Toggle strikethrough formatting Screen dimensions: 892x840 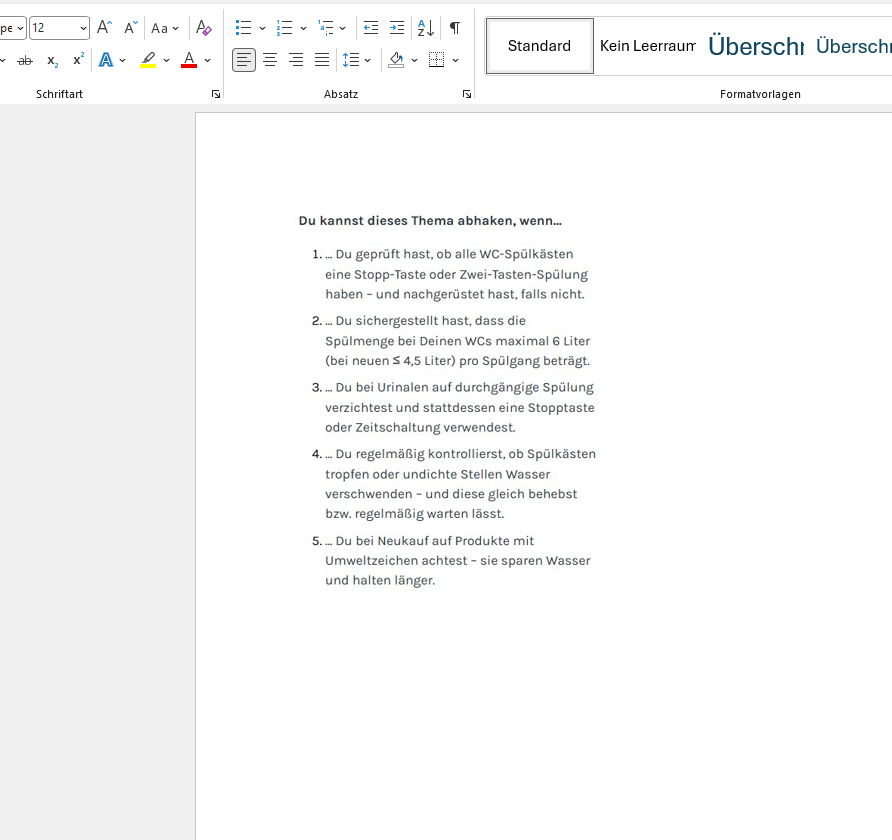click(25, 60)
